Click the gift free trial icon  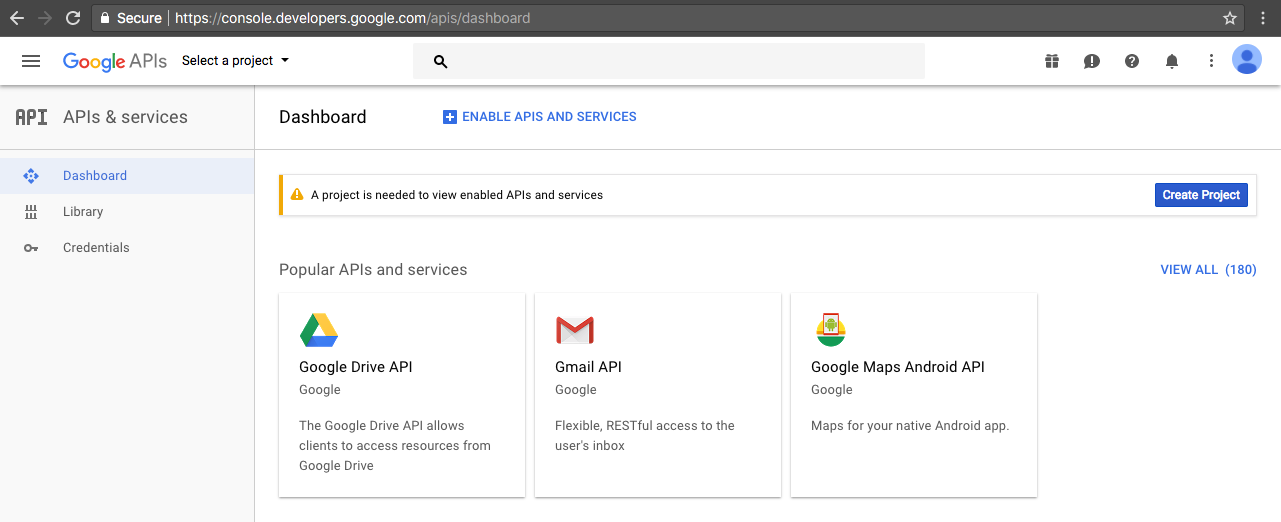coord(1052,61)
